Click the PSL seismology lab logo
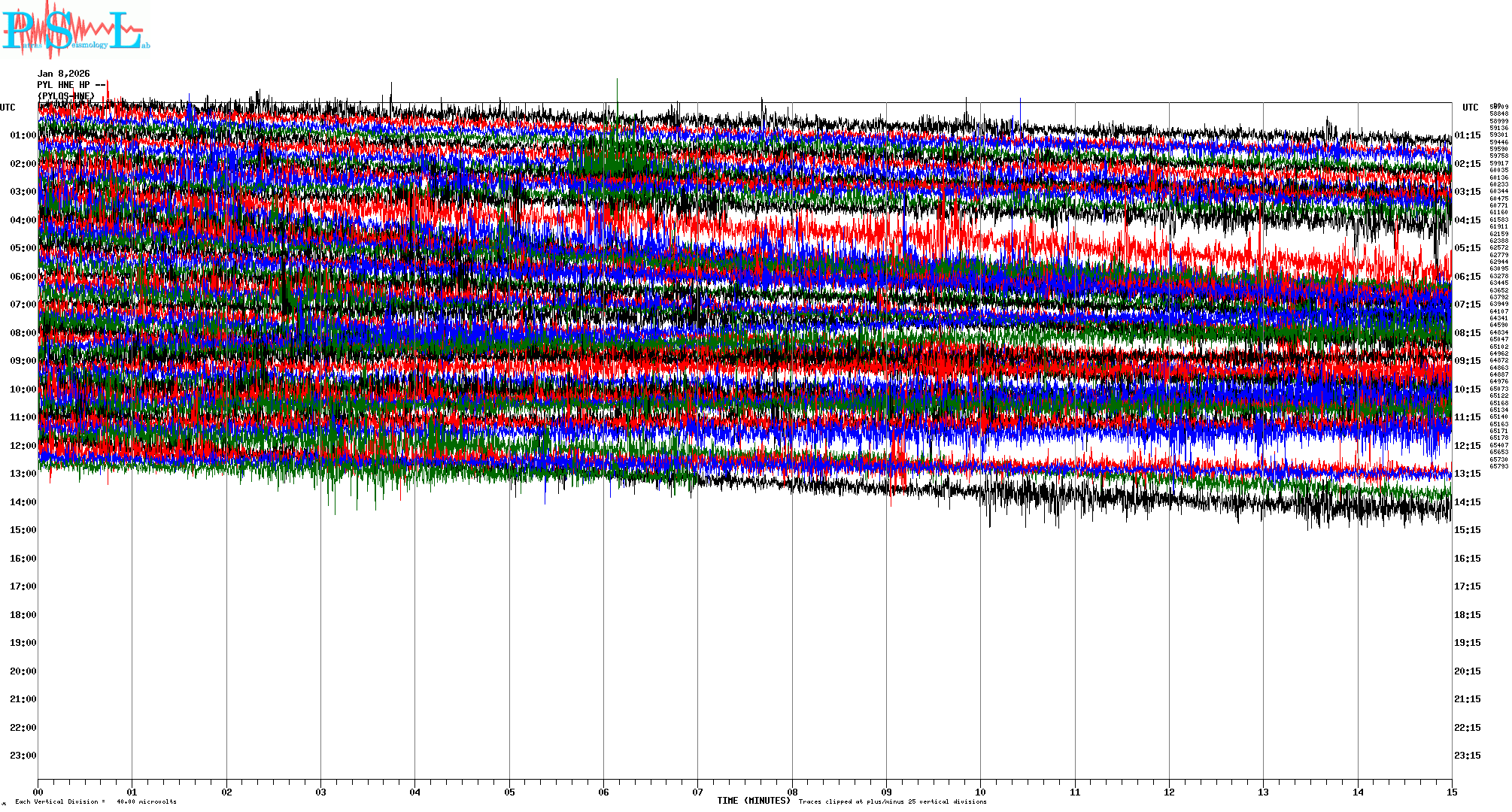1512x812 pixels. (75, 30)
